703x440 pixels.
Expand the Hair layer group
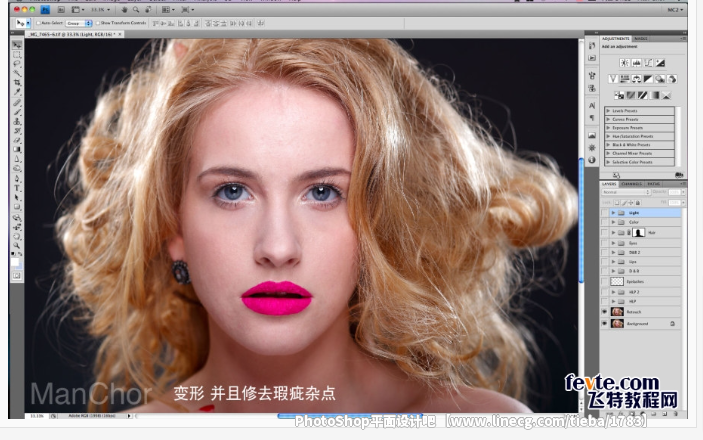pos(613,232)
